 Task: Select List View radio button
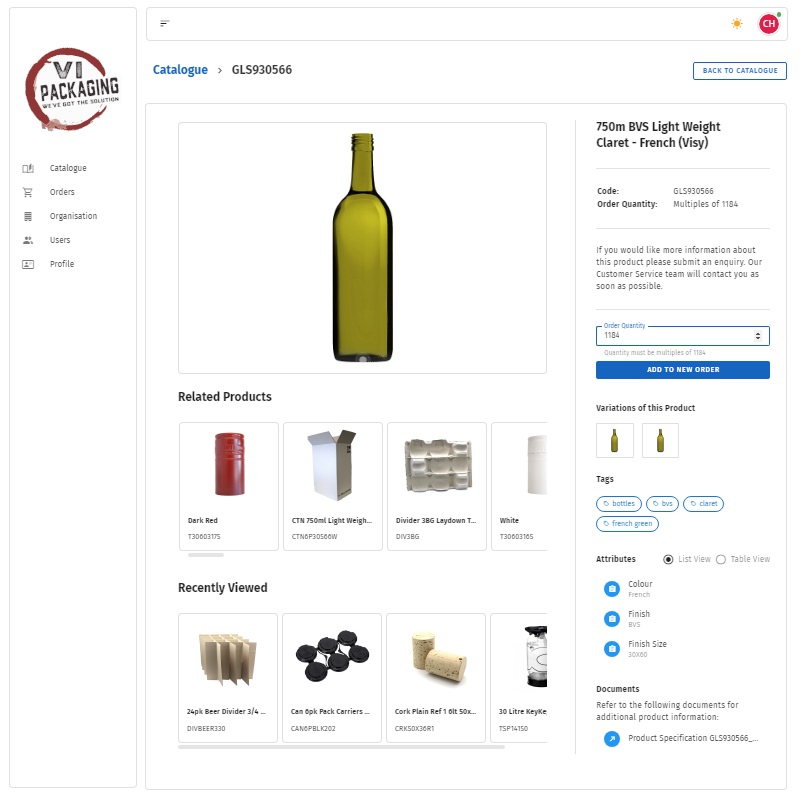pyautogui.click(x=668, y=560)
